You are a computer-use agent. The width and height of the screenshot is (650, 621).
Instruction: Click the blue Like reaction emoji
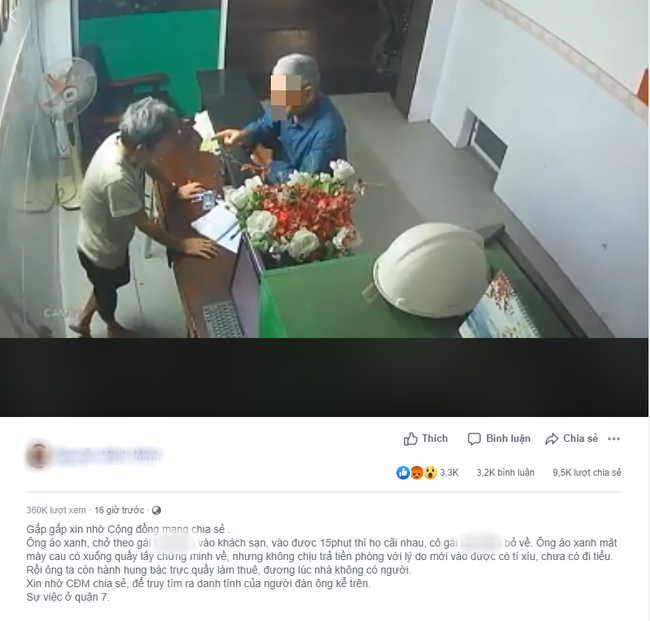point(403,473)
